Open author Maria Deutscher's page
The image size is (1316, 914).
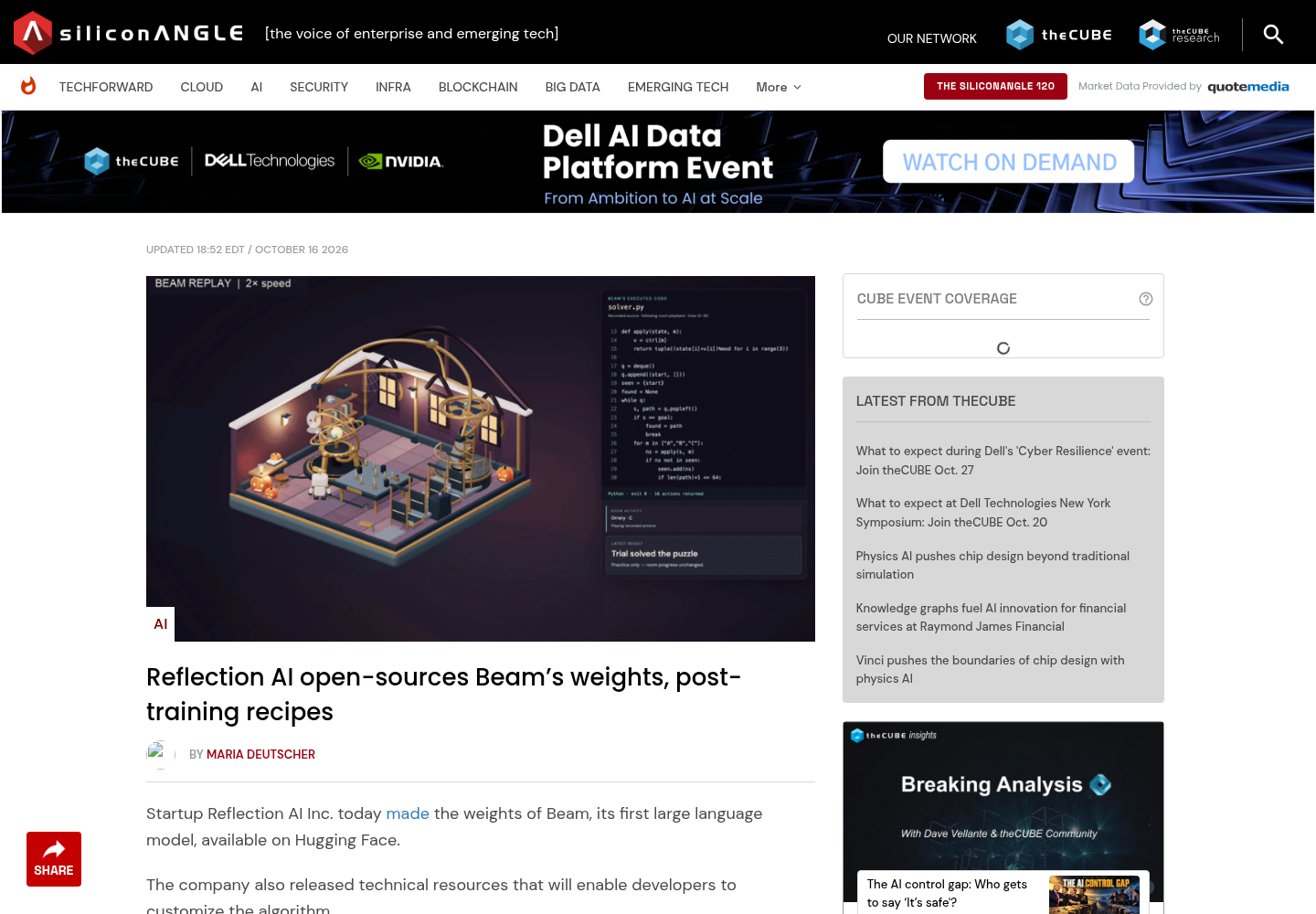click(x=260, y=754)
